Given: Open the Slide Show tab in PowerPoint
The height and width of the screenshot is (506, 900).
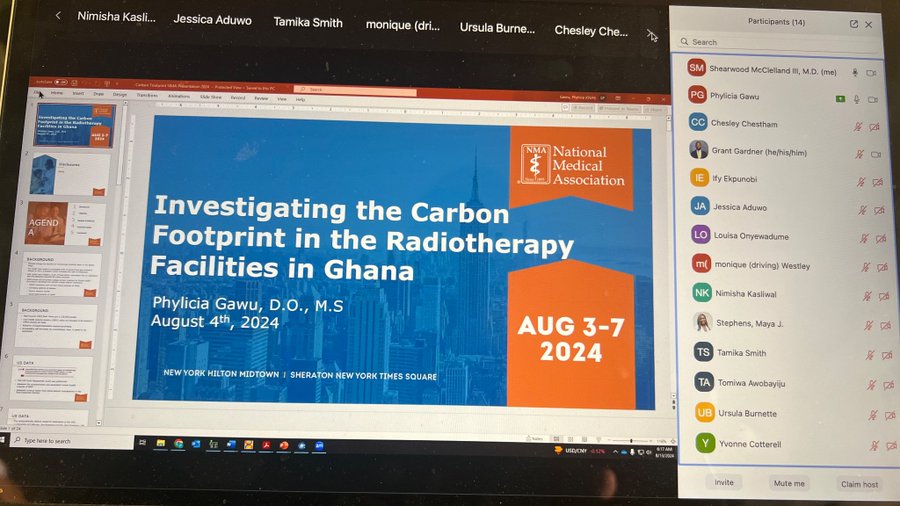Looking at the screenshot, I should click(x=211, y=97).
